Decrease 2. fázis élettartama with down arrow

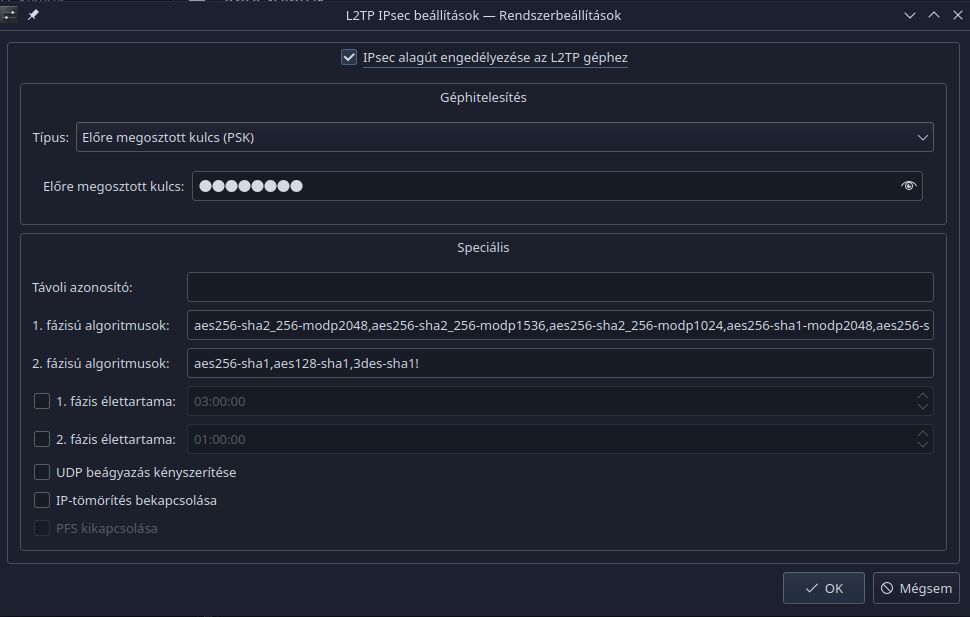[922, 444]
